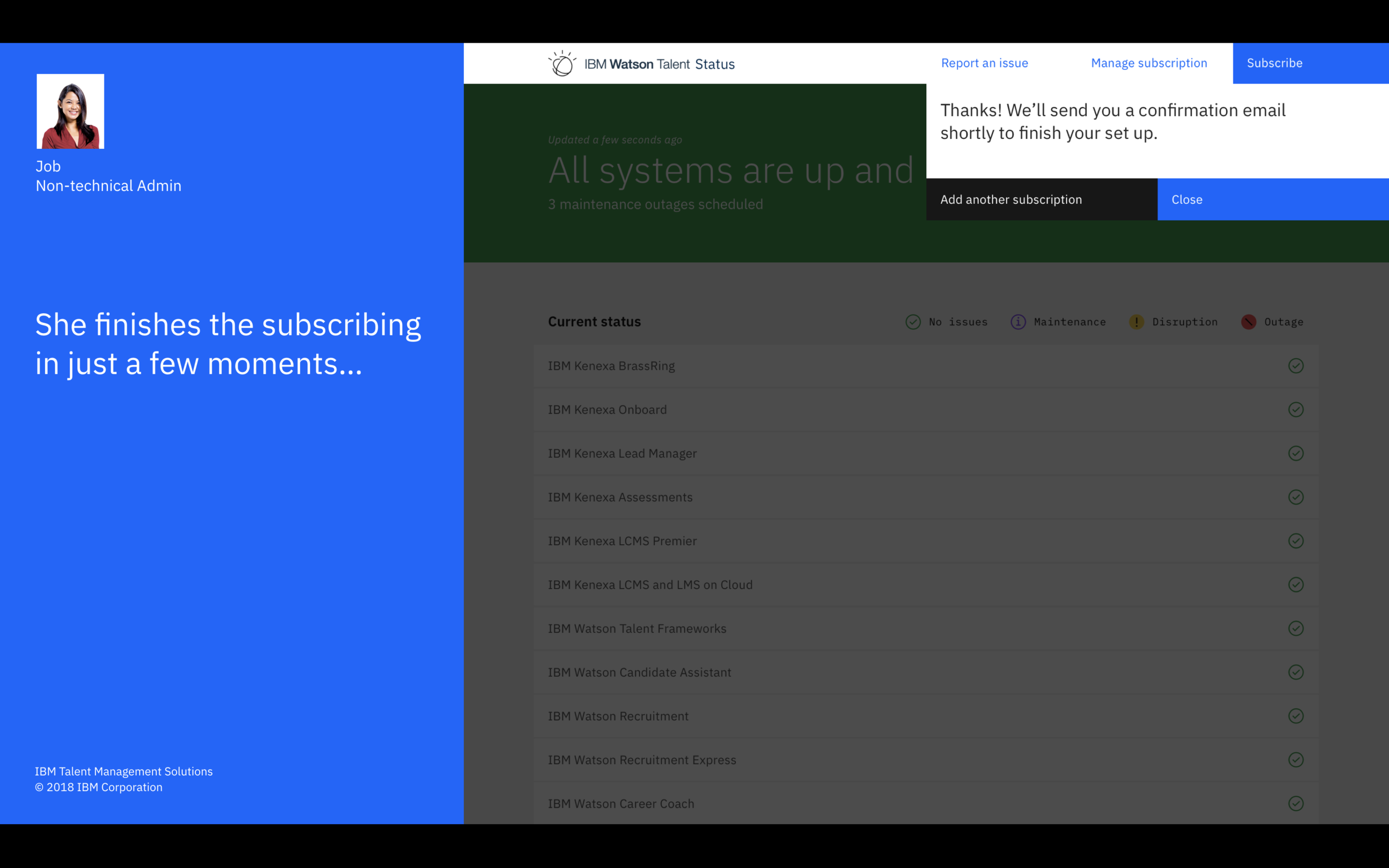Click the Non-technical Admin label
The image size is (1389, 868).
(108, 185)
